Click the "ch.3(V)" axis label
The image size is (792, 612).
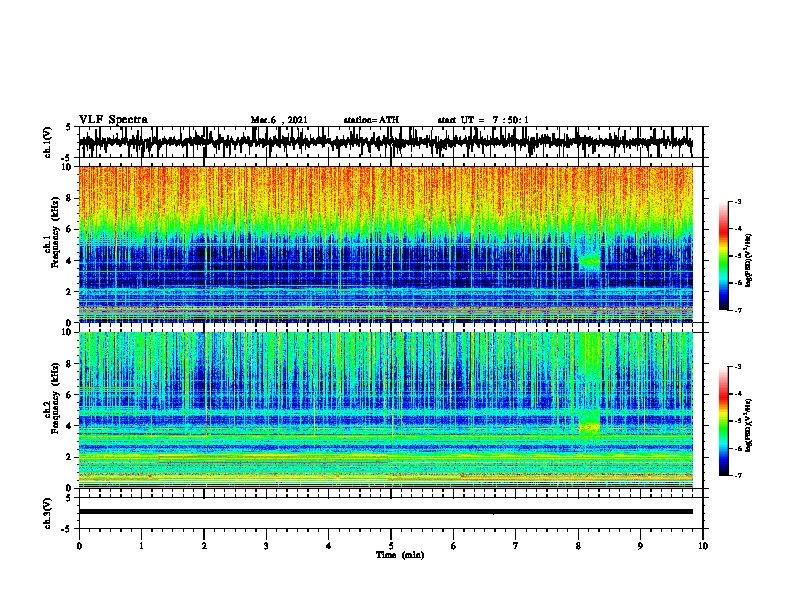48,513
